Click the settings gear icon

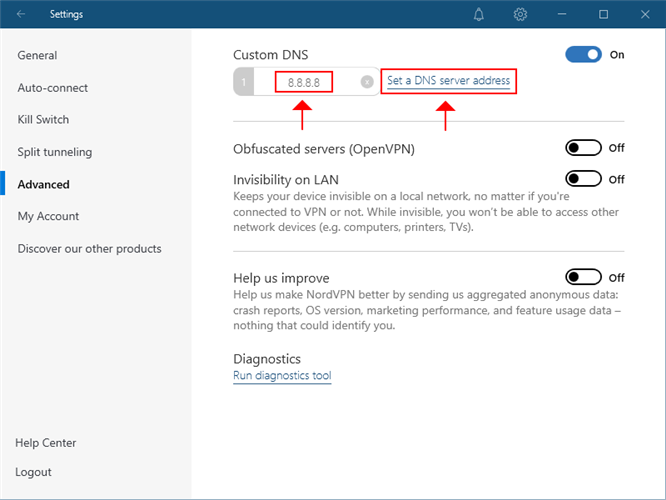(520, 15)
